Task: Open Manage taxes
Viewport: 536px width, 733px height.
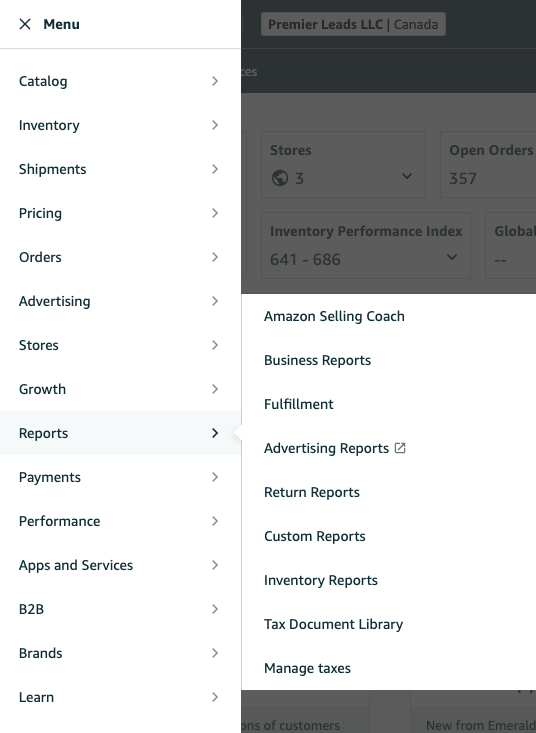Action: point(307,668)
